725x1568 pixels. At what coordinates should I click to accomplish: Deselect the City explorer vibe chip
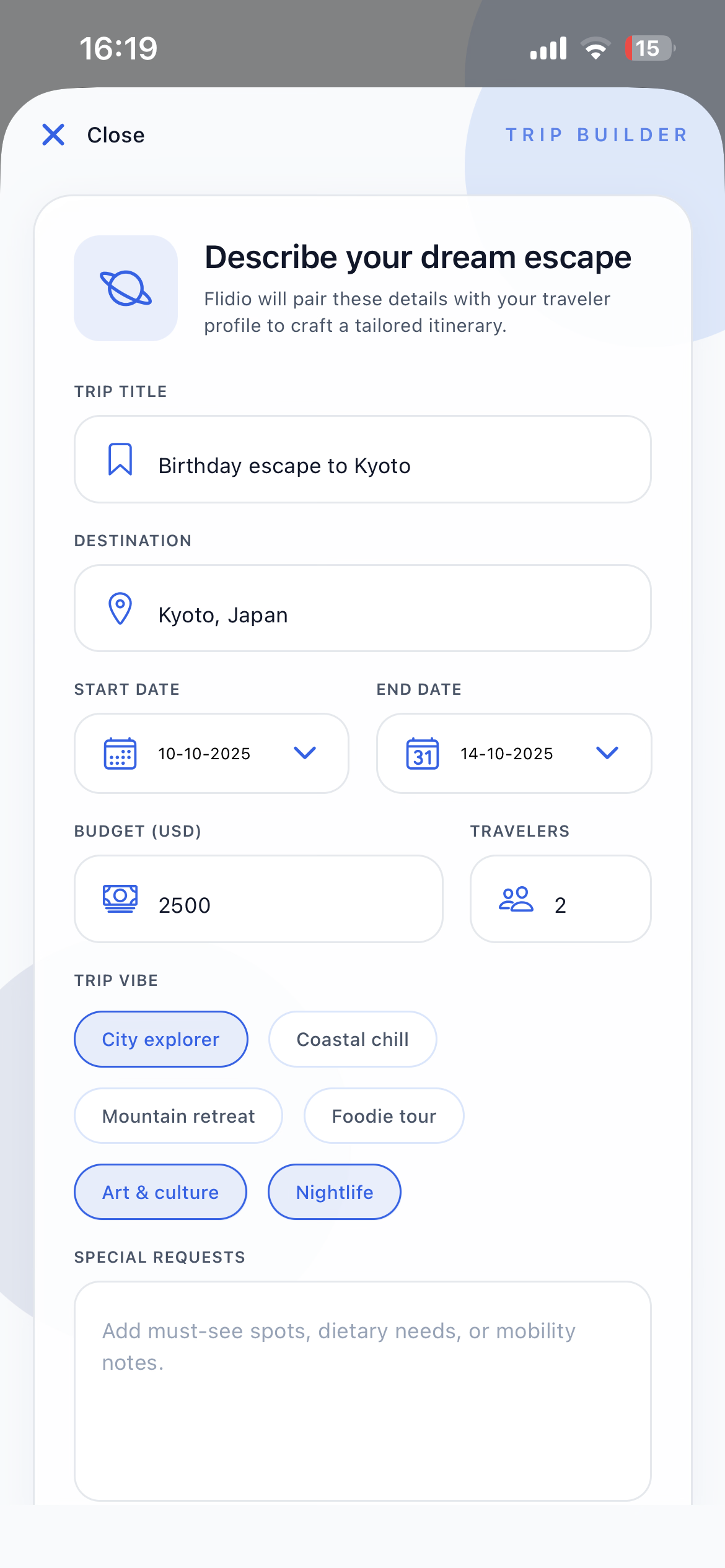tap(161, 1039)
